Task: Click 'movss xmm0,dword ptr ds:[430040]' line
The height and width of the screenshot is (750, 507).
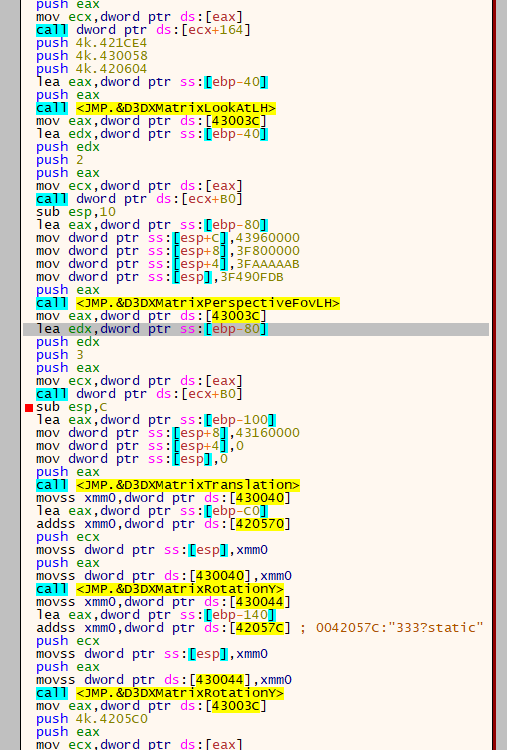Action: (x=164, y=498)
